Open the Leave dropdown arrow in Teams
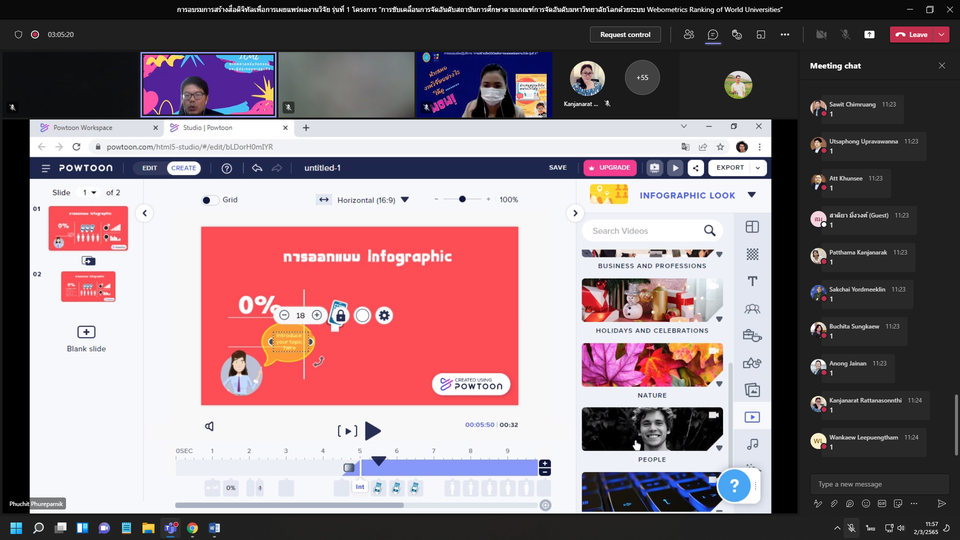Image resolution: width=960 pixels, height=540 pixels. [941, 34]
